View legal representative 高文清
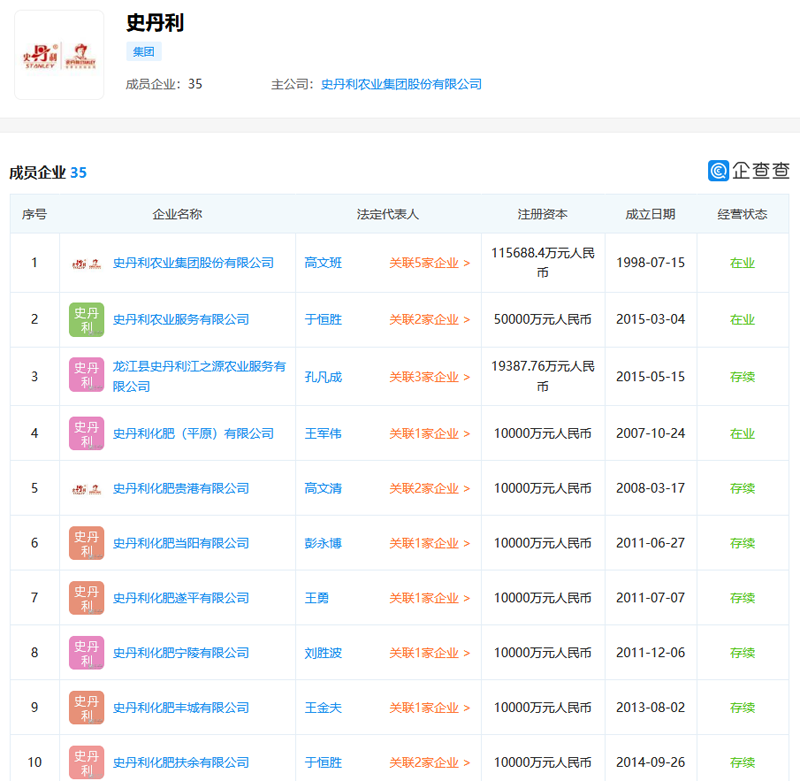This screenshot has height=781, width=800. pyautogui.click(x=323, y=489)
